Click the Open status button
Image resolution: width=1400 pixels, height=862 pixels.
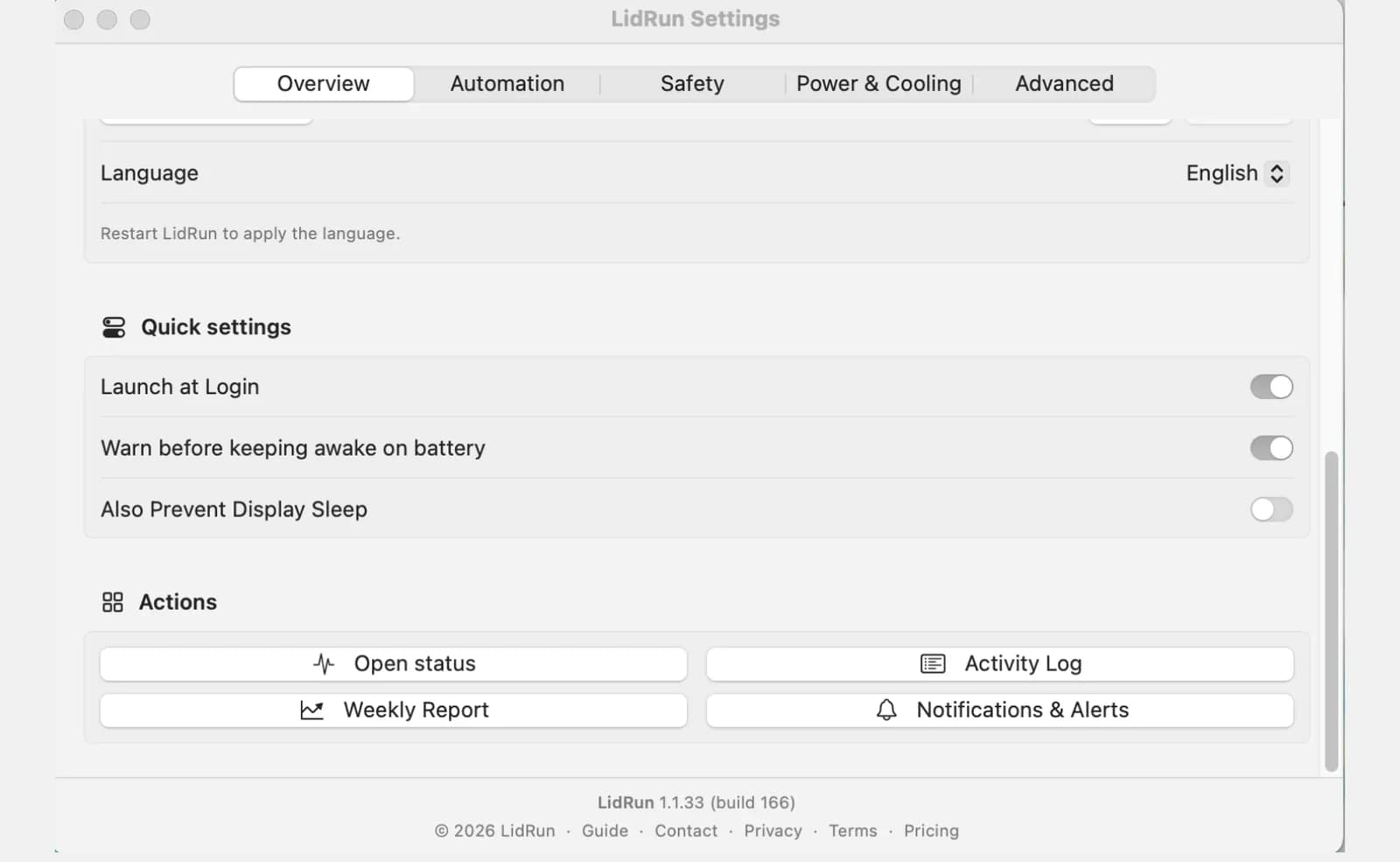point(394,664)
